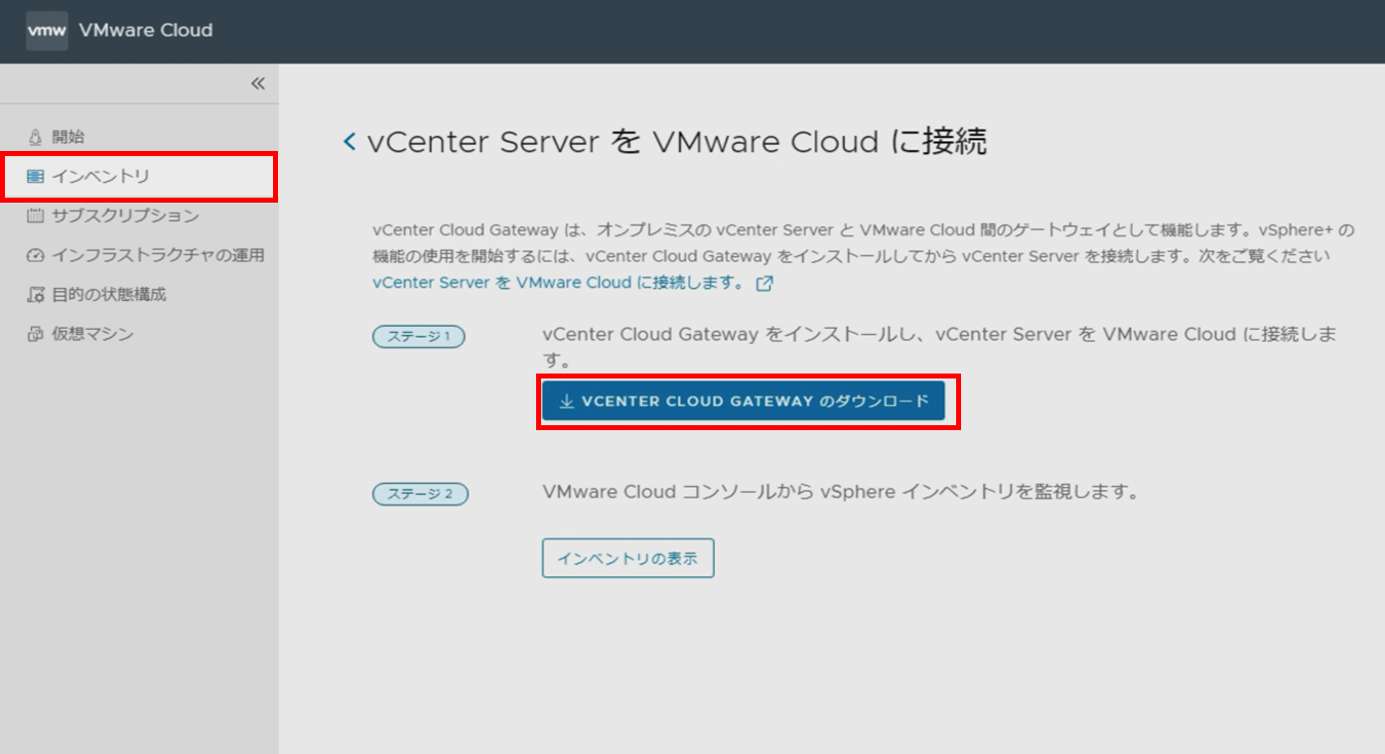
Task: Open サブスクリプション in the sidebar
Action: pyautogui.click(x=126, y=216)
